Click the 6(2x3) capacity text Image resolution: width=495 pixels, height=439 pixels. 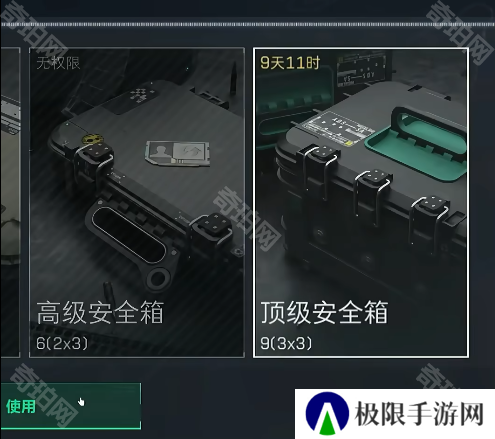pyautogui.click(x=62, y=343)
